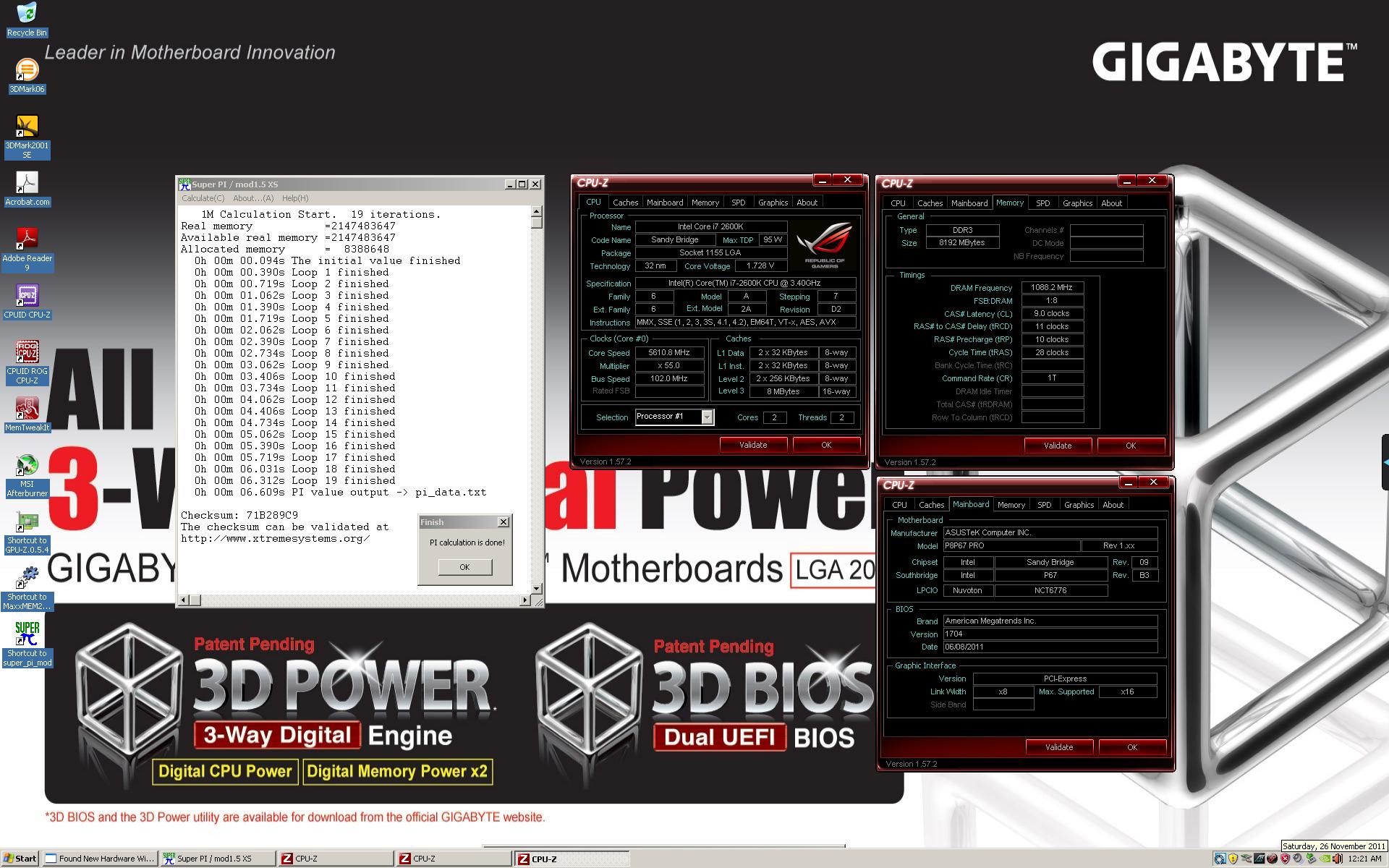Switch to CPU tab in CPU-Z memory window
Viewport: 1389px width, 868px height.
click(898, 203)
